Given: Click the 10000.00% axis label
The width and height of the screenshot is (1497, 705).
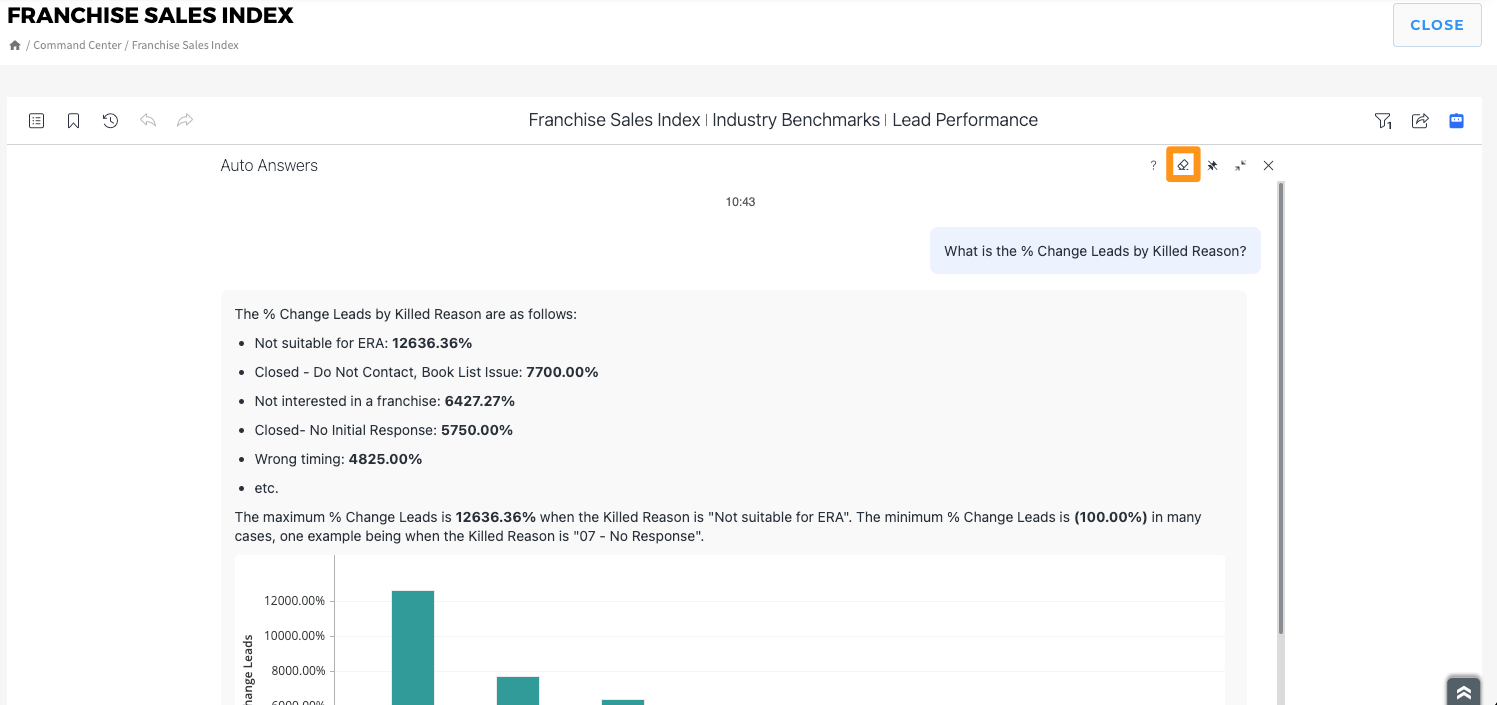Looking at the screenshot, I should 295,636.
